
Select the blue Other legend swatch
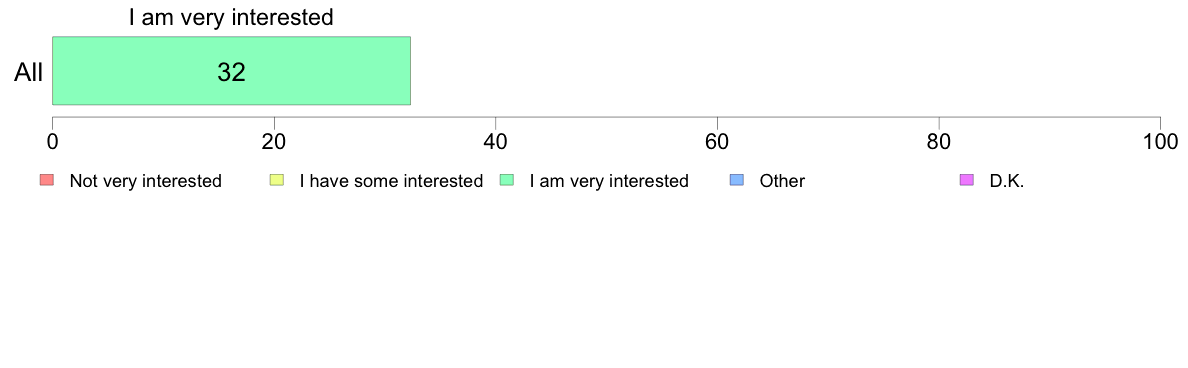point(736,180)
